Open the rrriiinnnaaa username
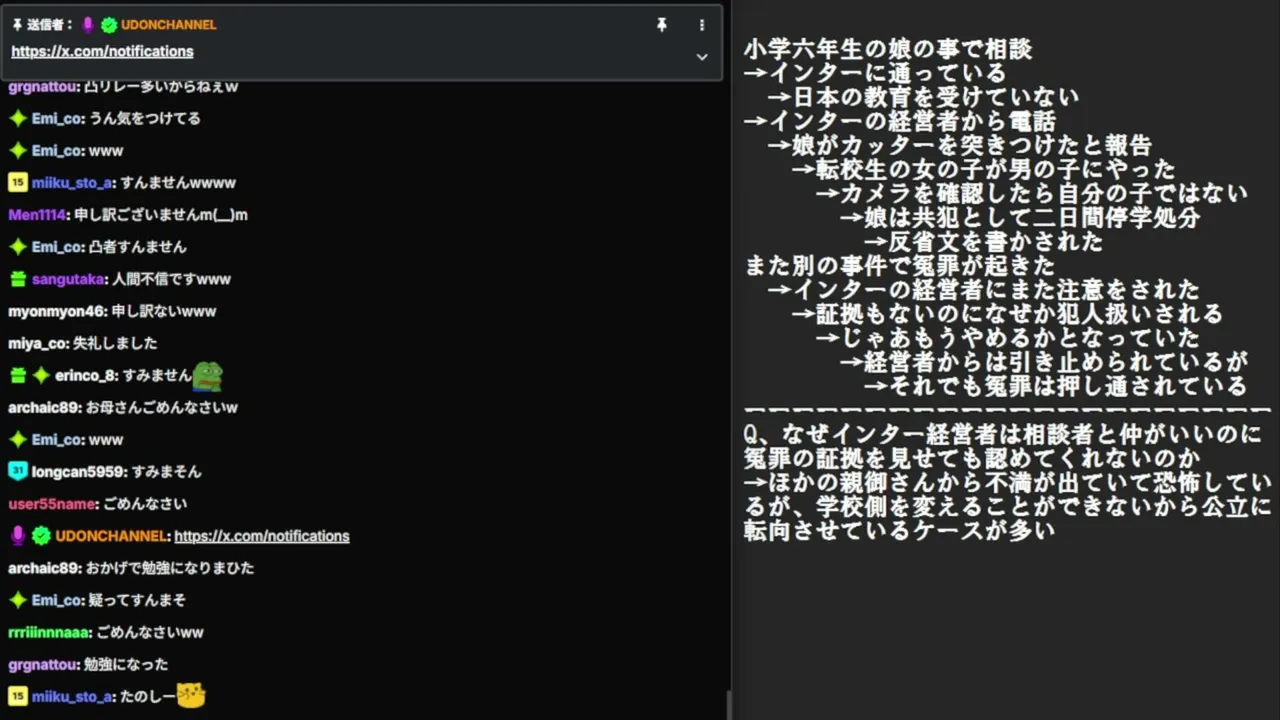 coord(49,632)
